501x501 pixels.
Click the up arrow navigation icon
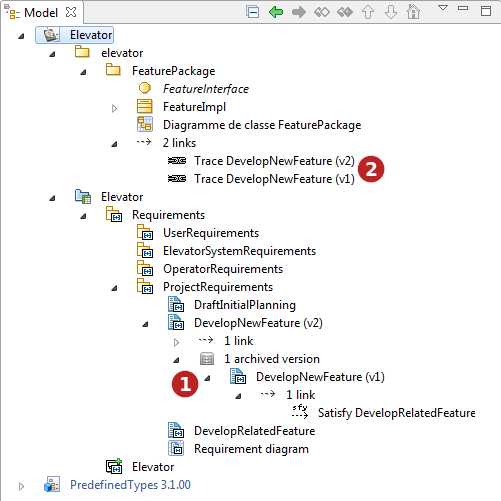[x=368, y=12]
